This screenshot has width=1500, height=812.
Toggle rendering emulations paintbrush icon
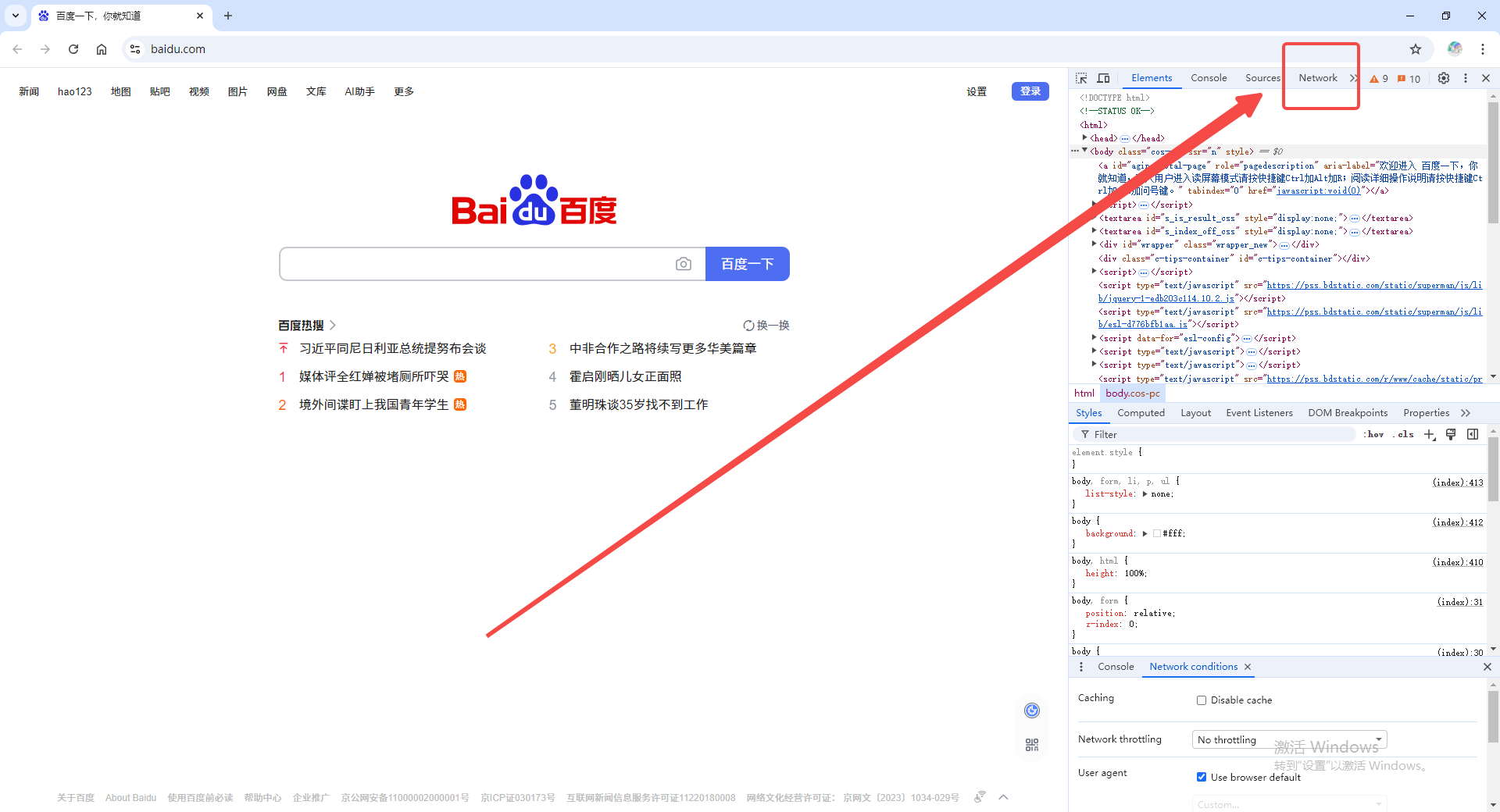tap(1451, 434)
